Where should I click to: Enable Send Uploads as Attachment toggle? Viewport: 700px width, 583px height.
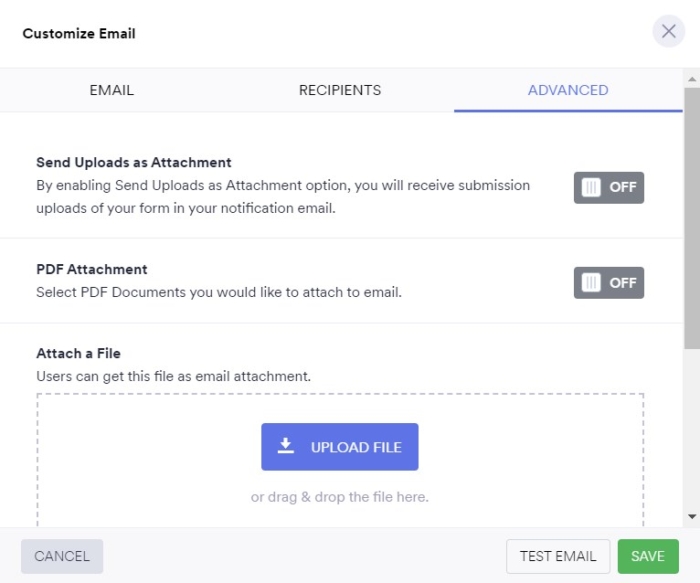coord(608,188)
